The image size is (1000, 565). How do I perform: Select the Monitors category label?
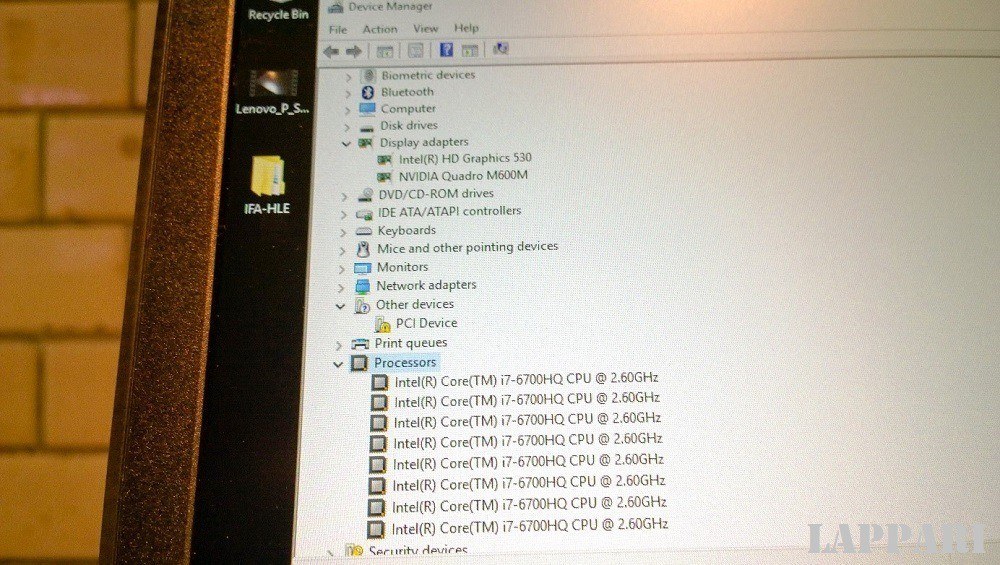[x=402, y=267]
